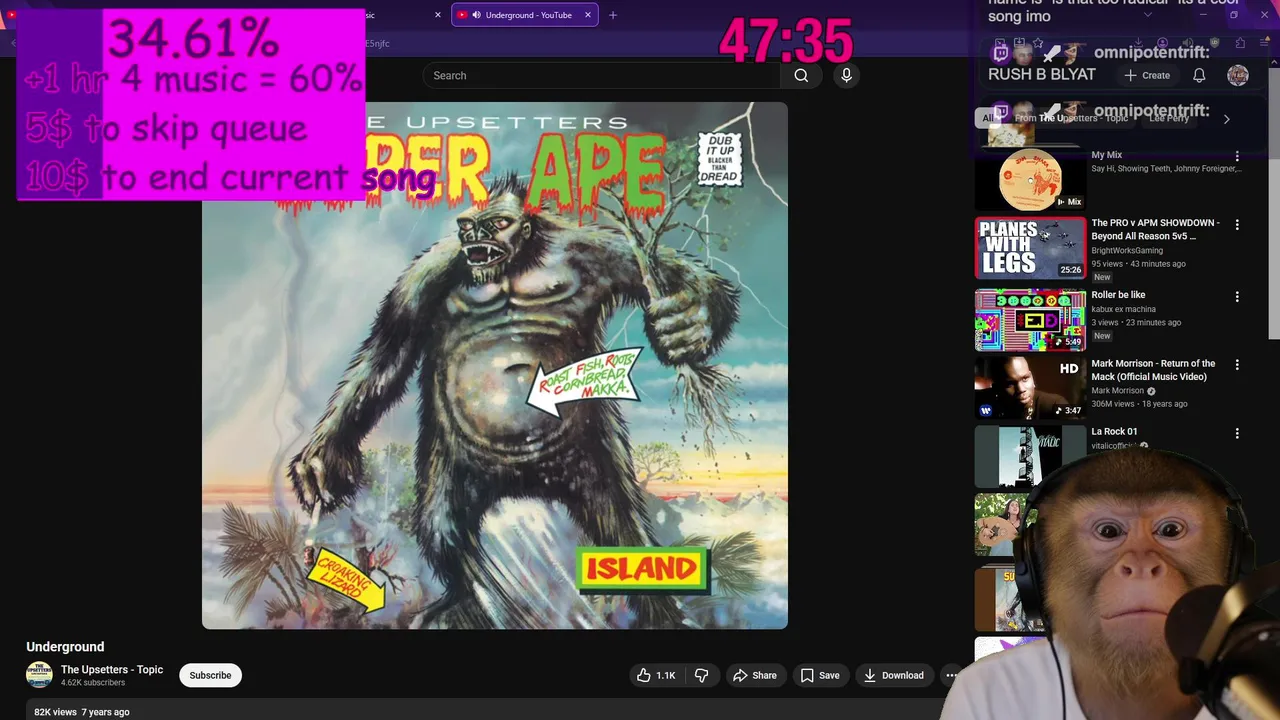
Task: Open the My Mix playlist thumbnail
Action: (x=1030, y=179)
